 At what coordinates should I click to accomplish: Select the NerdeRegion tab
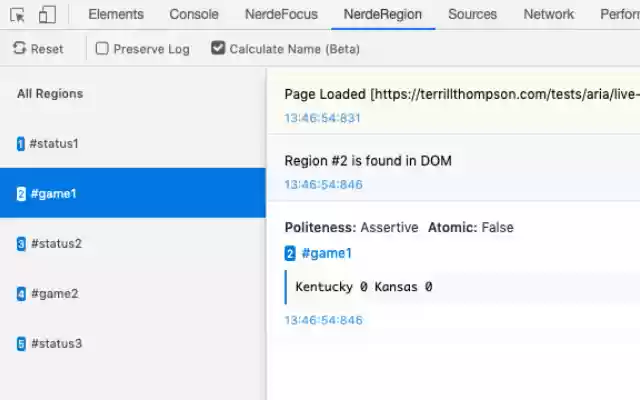point(383,14)
